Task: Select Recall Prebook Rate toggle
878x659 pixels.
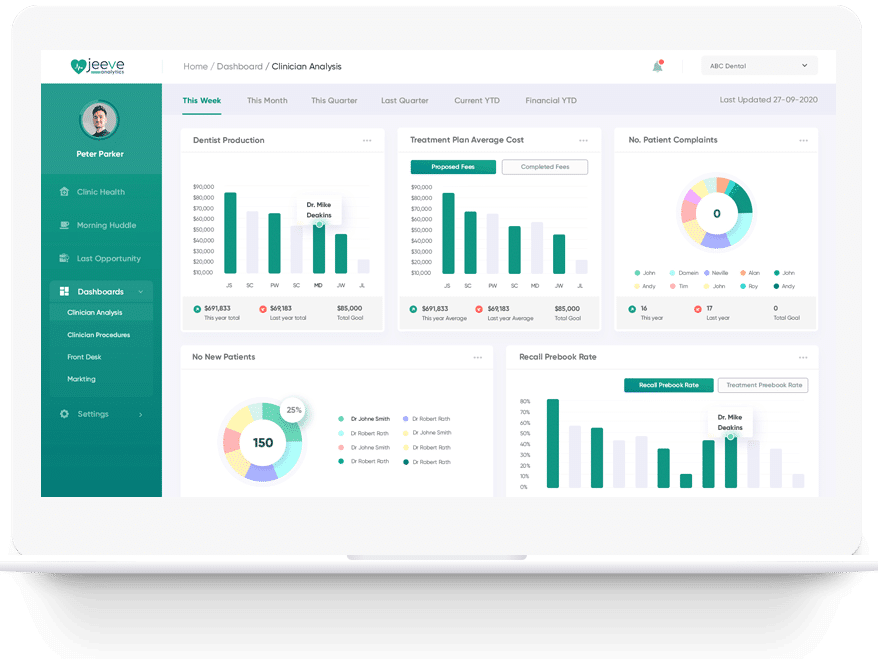Action: [669, 385]
